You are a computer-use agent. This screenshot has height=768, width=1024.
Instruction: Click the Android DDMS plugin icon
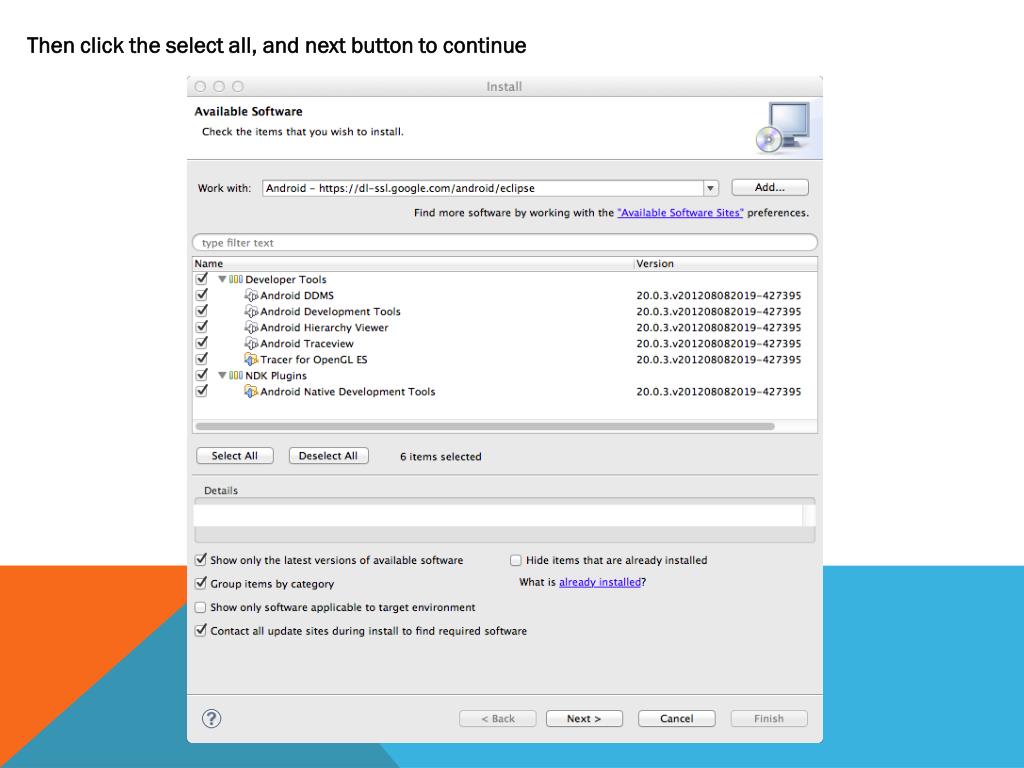[x=251, y=295]
